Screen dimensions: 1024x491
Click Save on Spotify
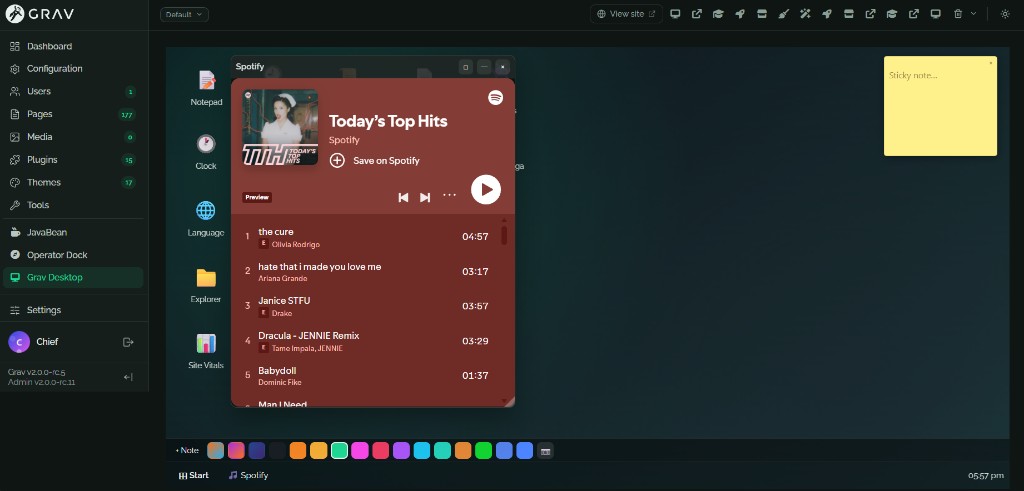(x=386, y=161)
